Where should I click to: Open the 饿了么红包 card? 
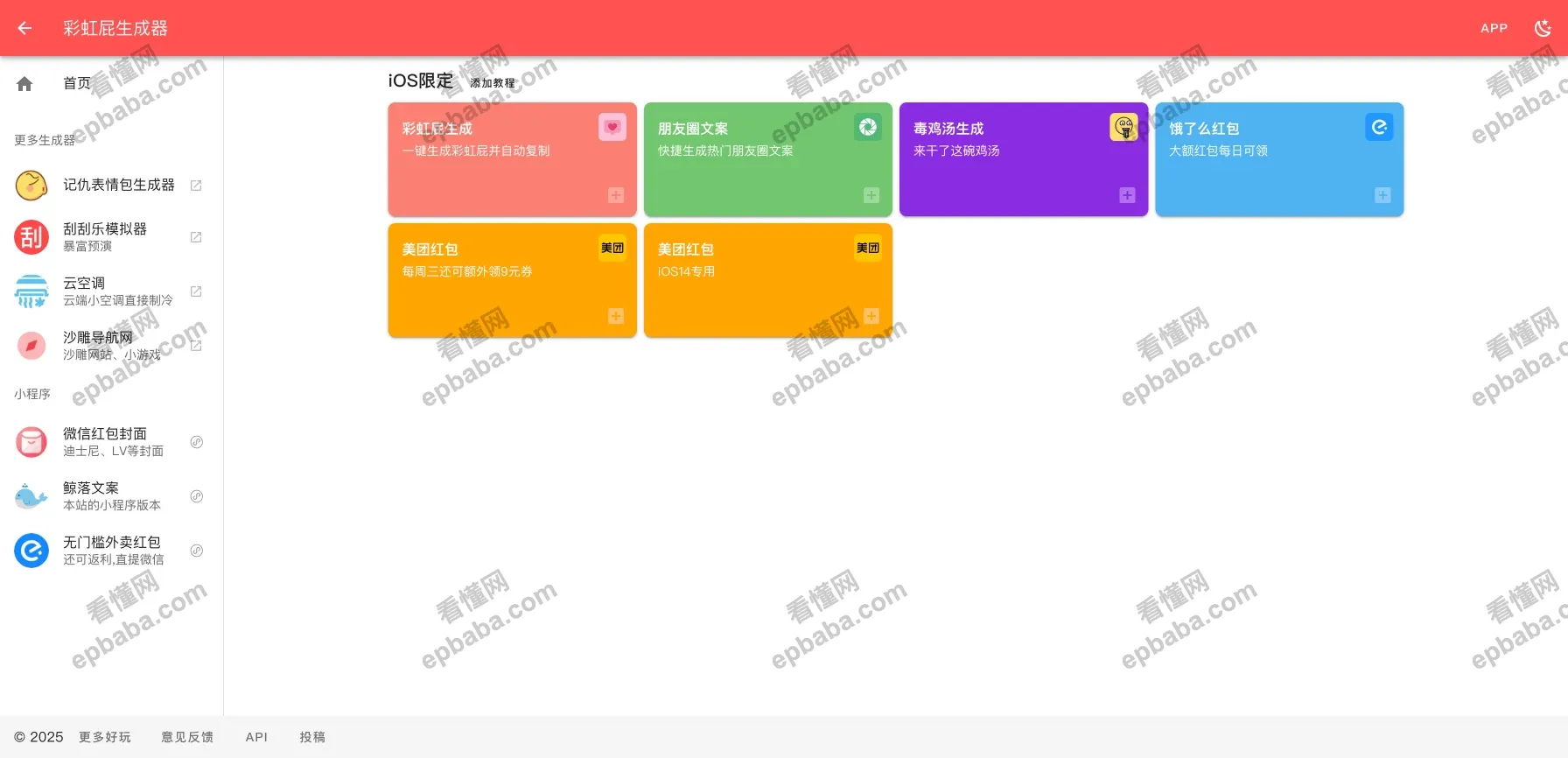(1279, 159)
